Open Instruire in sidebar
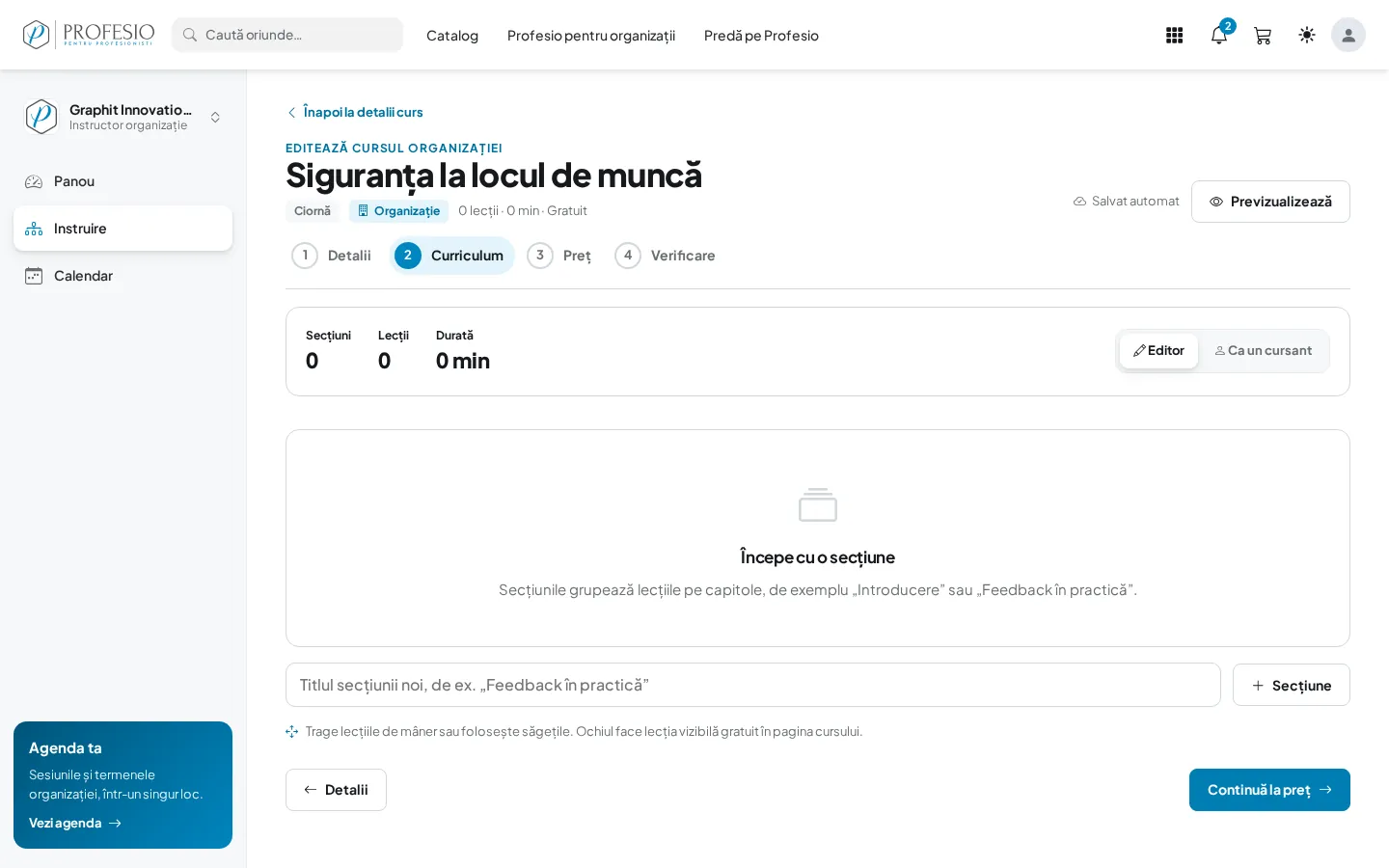 (123, 229)
